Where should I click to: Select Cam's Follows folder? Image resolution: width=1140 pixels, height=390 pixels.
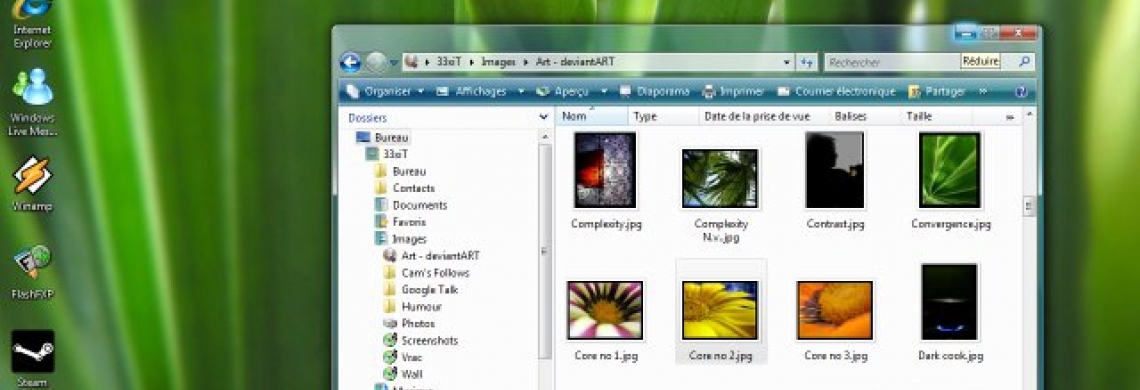click(x=426, y=273)
